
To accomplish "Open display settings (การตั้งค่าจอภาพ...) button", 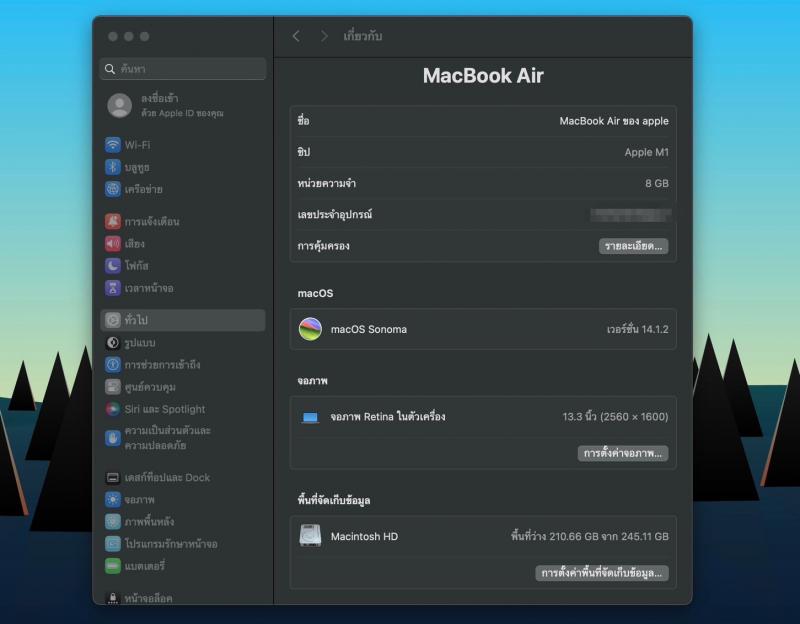I will (622, 453).
